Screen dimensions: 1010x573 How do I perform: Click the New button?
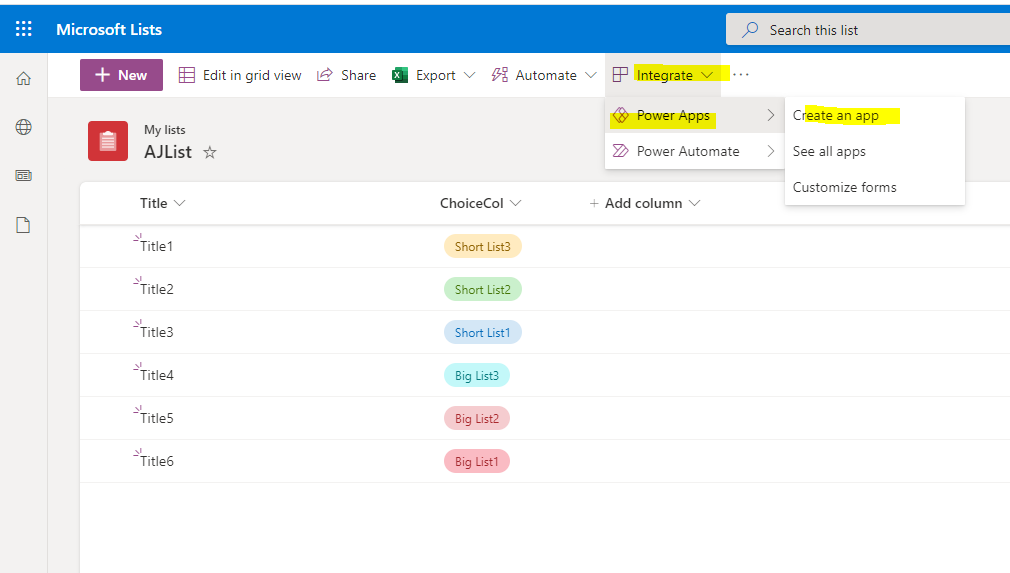(x=121, y=75)
